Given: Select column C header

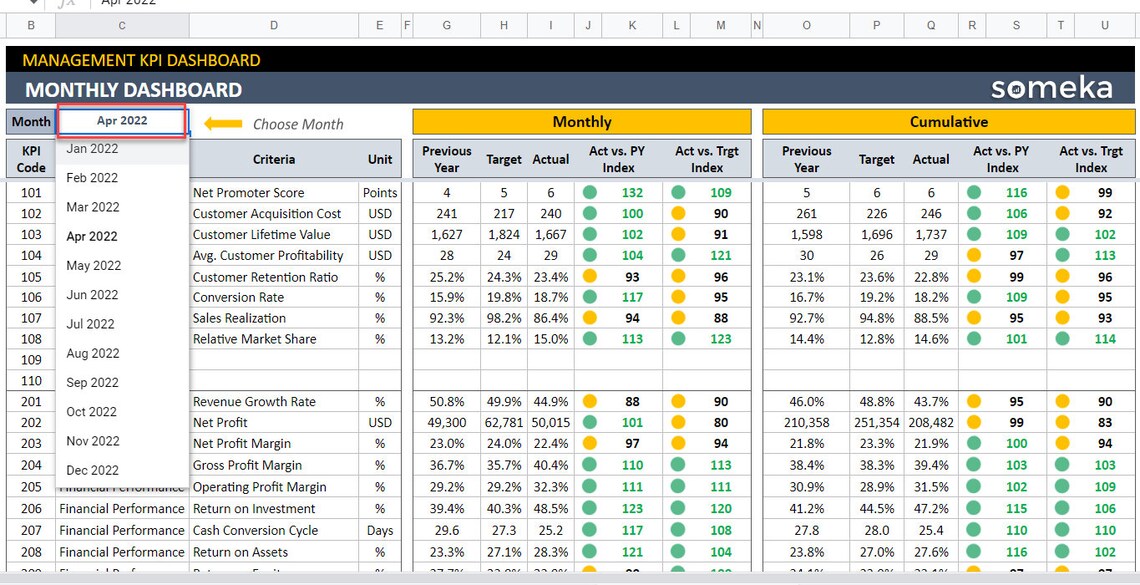Looking at the screenshot, I should point(122,25).
